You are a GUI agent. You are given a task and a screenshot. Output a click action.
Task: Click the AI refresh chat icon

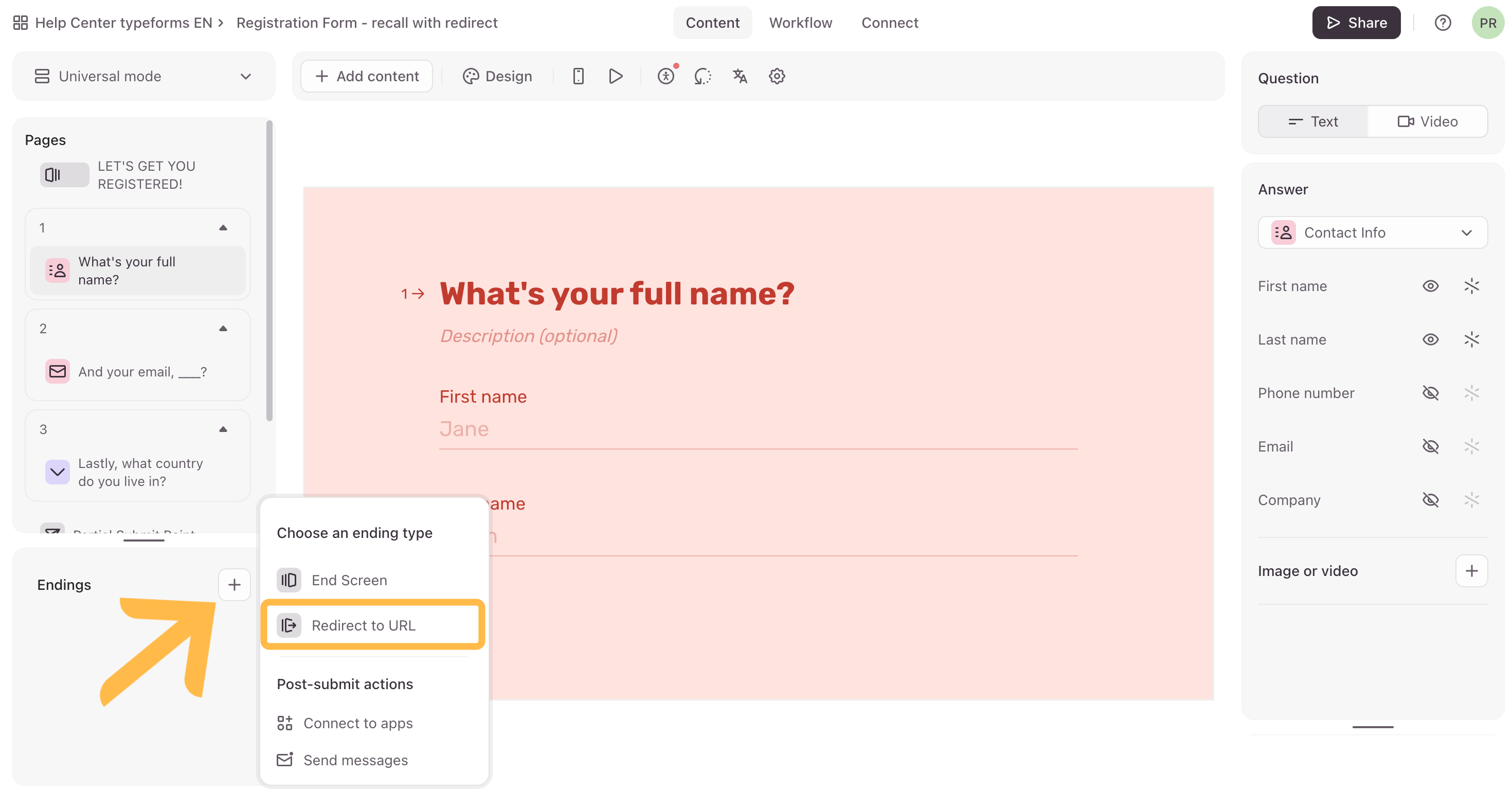coord(703,76)
